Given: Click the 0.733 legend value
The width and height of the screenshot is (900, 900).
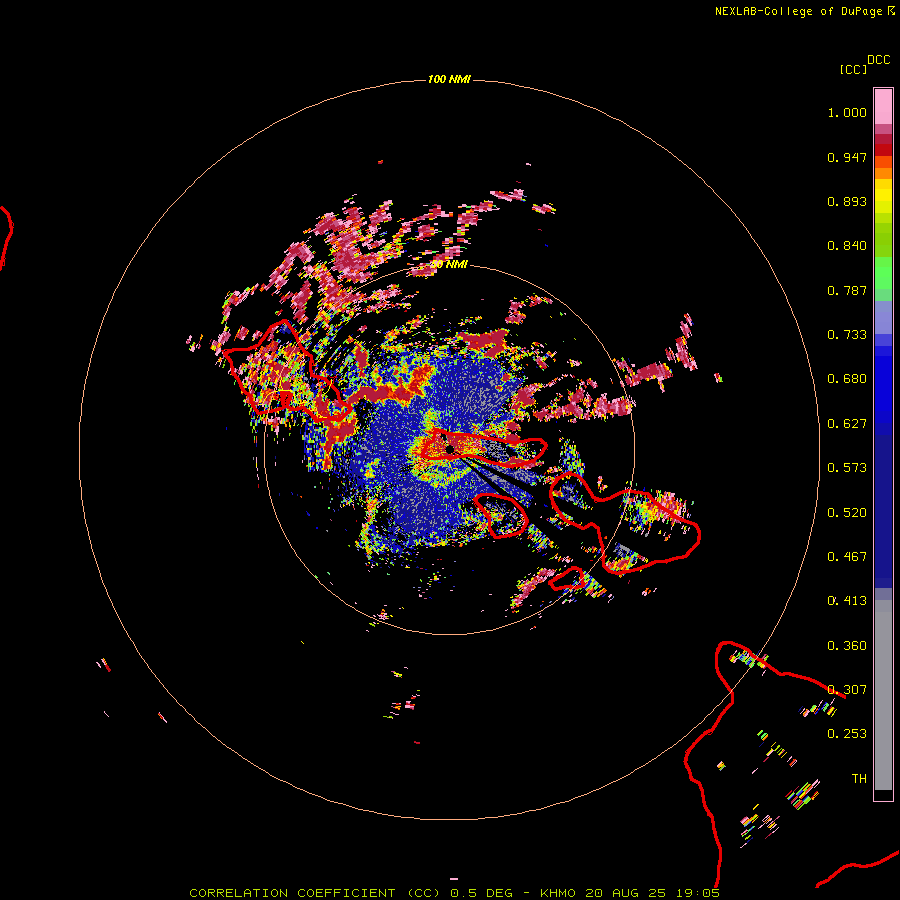Looking at the screenshot, I should click(x=847, y=335).
